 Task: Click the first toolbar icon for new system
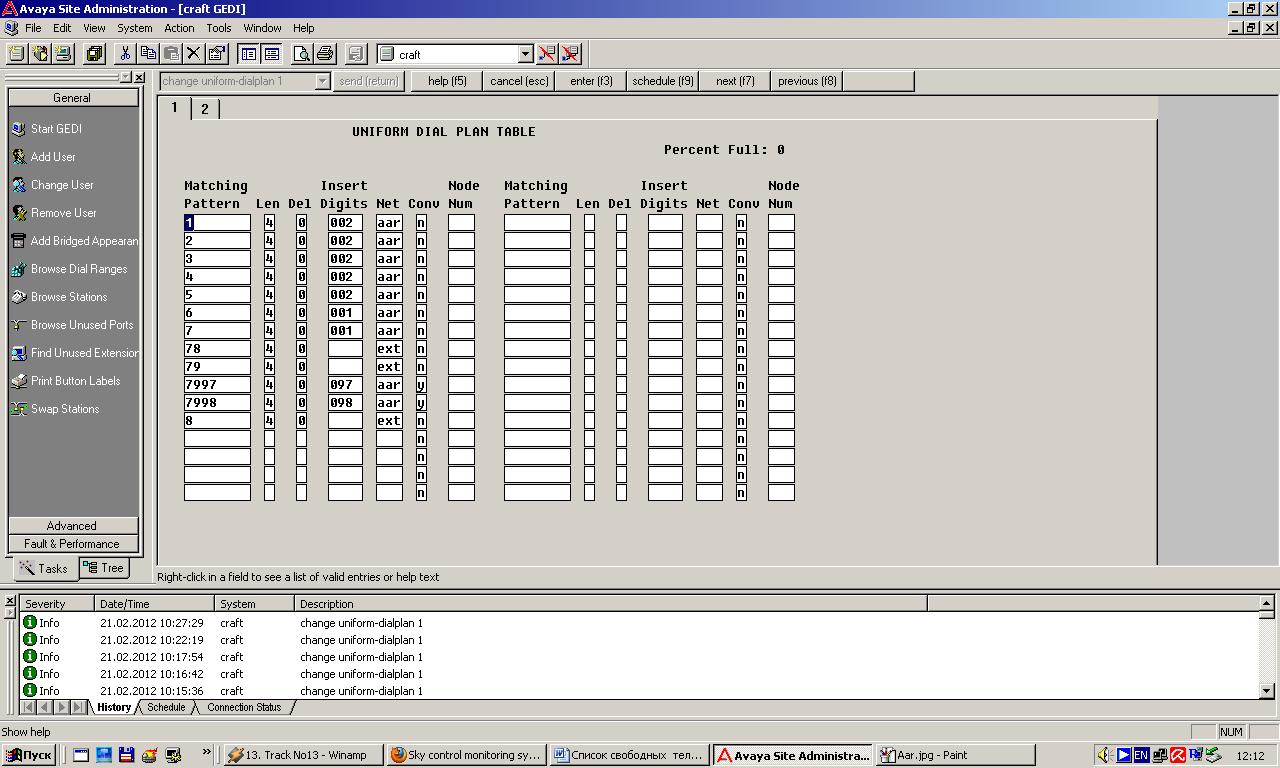(x=17, y=54)
